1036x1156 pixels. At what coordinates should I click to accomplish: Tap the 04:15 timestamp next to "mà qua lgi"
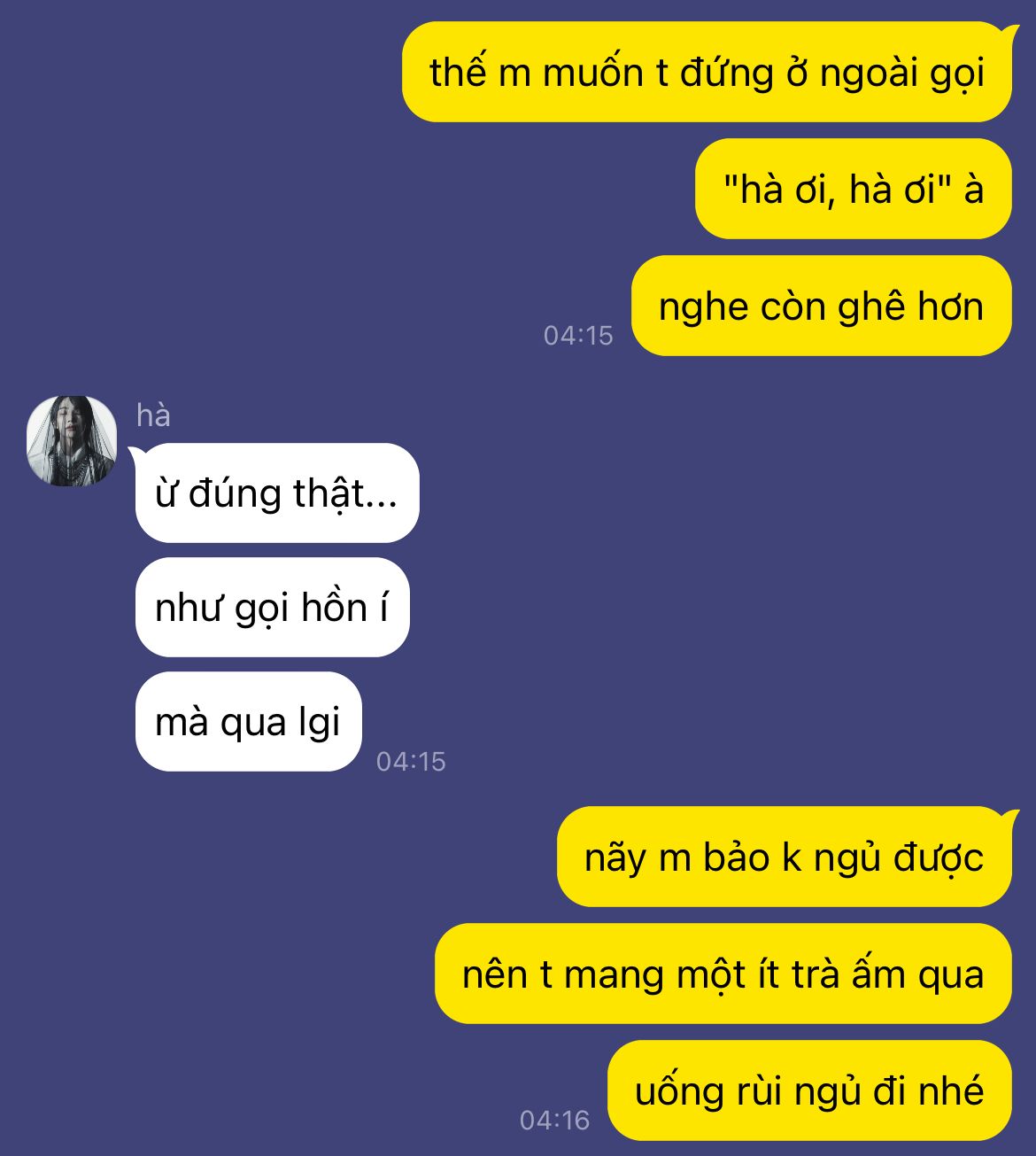(411, 761)
